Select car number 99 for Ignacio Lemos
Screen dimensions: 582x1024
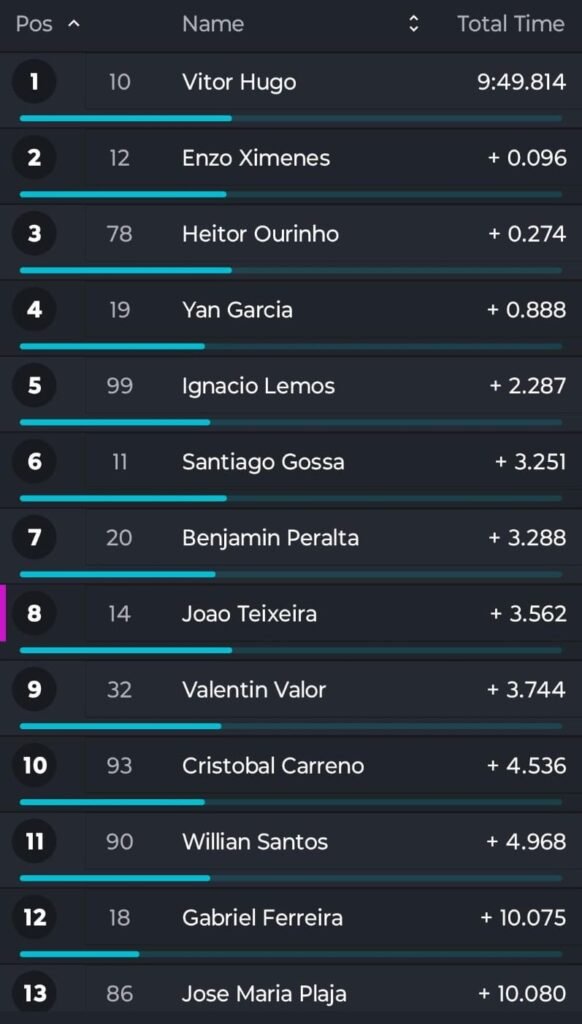click(120, 385)
